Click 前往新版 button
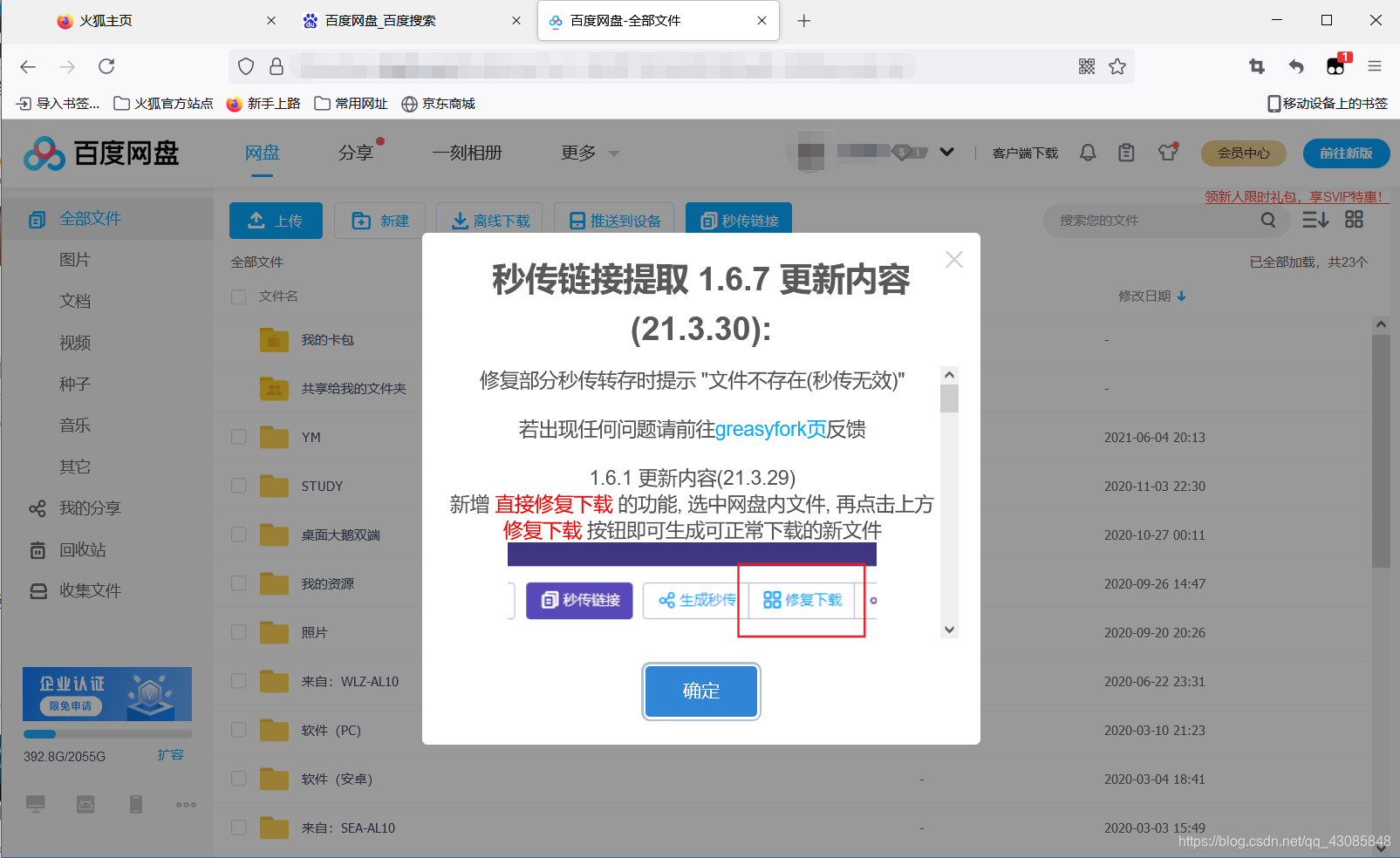The height and width of the screenshot is (858, 1400). pos(1346,153)
